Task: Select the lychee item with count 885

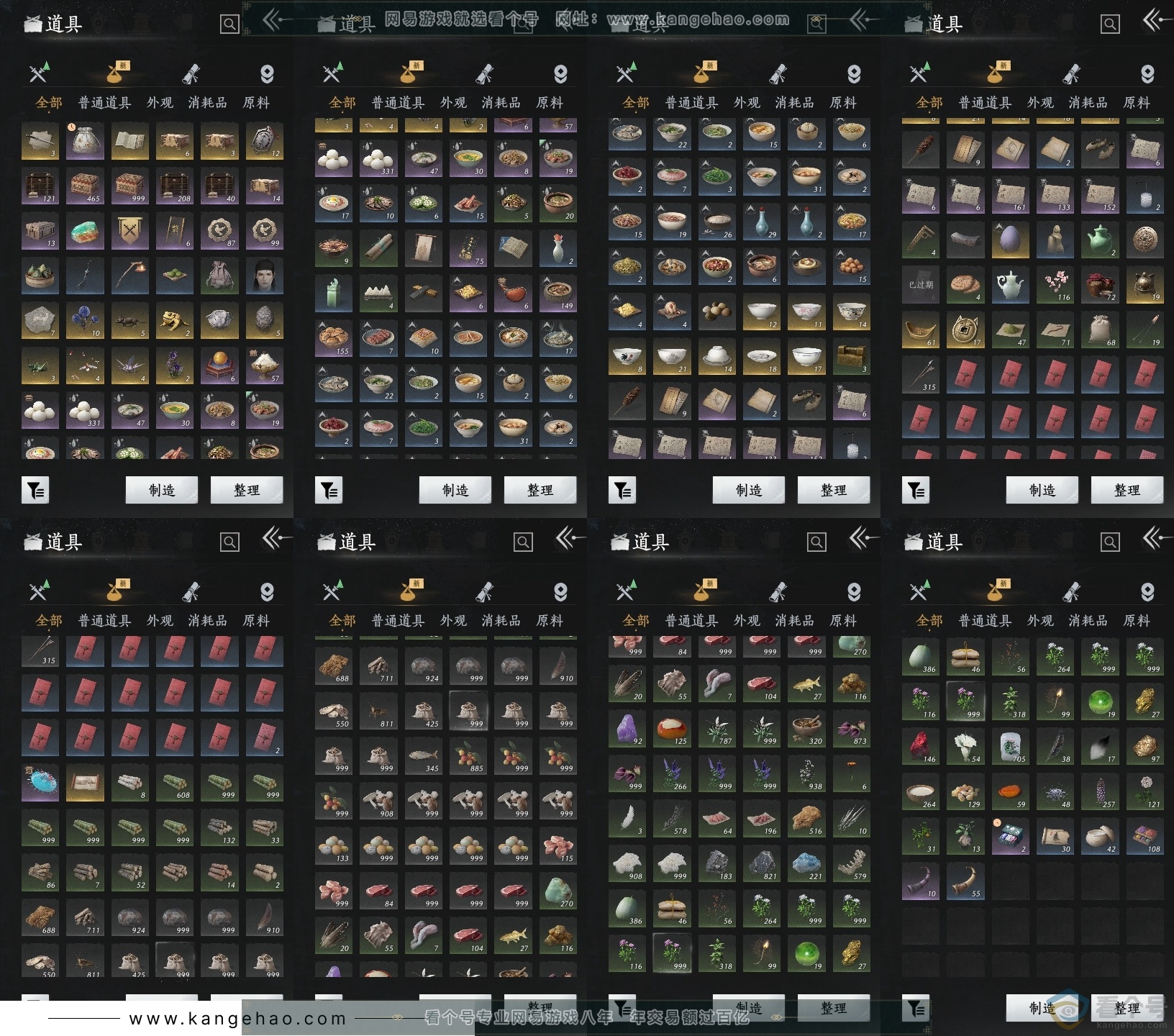Action: pyautogui.click(x=468, y=755)
